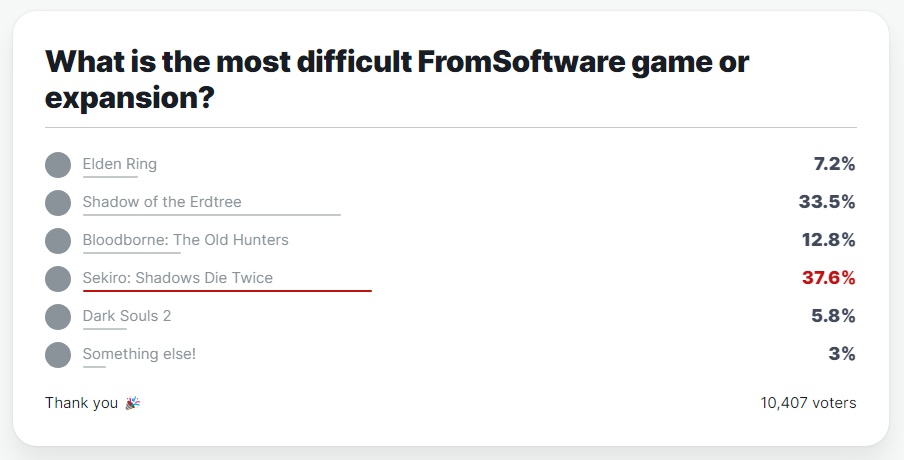
Task: Choose the Something else! radio circle
Action: (58, 354)
